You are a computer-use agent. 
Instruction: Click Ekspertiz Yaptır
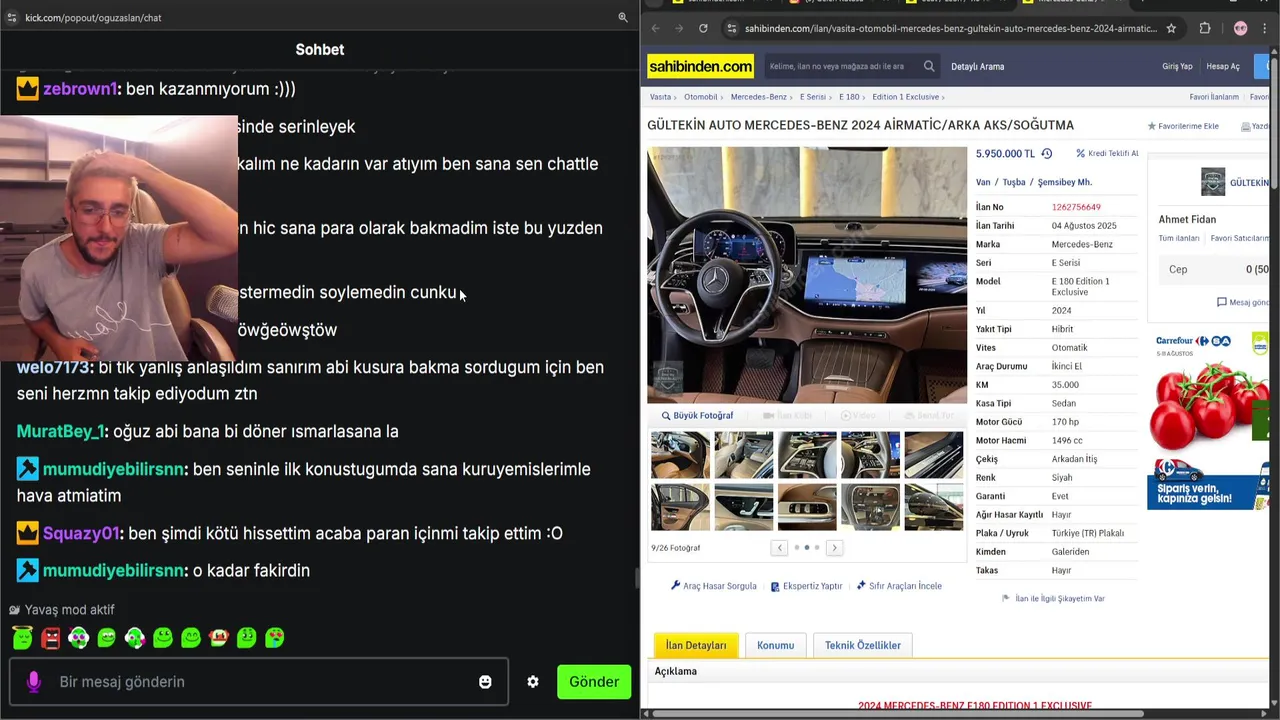(806, 586)
